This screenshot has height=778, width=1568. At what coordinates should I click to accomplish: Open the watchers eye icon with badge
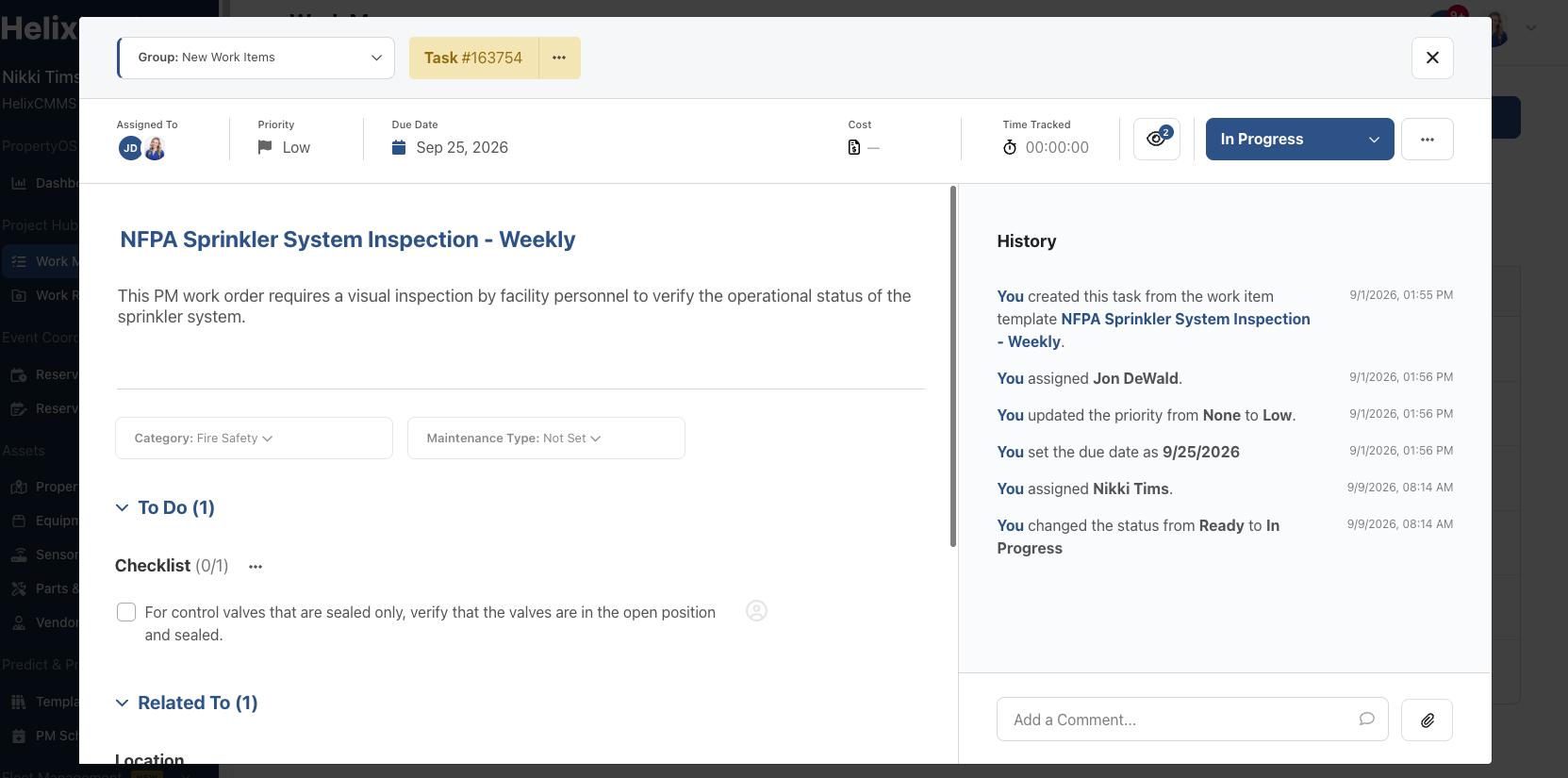[1157, 139]
